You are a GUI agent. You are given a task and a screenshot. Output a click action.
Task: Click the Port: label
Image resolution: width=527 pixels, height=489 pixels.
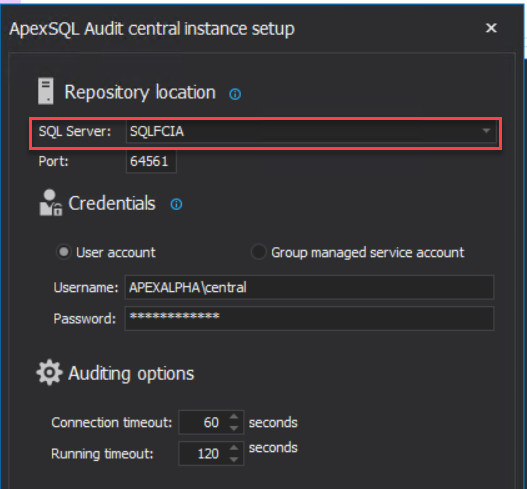pos(53,161)
